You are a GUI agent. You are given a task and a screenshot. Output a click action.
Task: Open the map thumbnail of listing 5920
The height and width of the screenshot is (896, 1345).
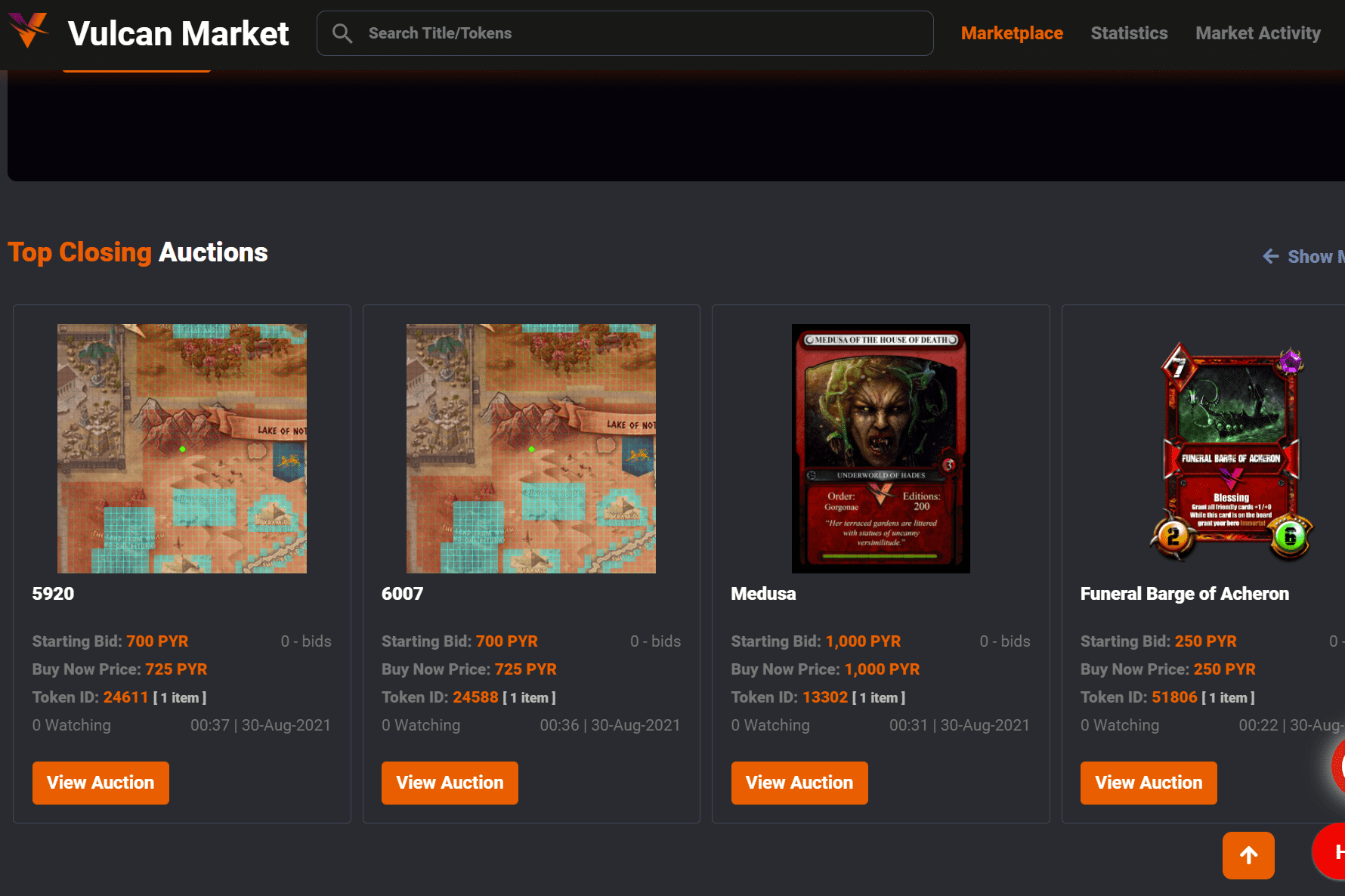pyautogui.click(x=181, y=448)
